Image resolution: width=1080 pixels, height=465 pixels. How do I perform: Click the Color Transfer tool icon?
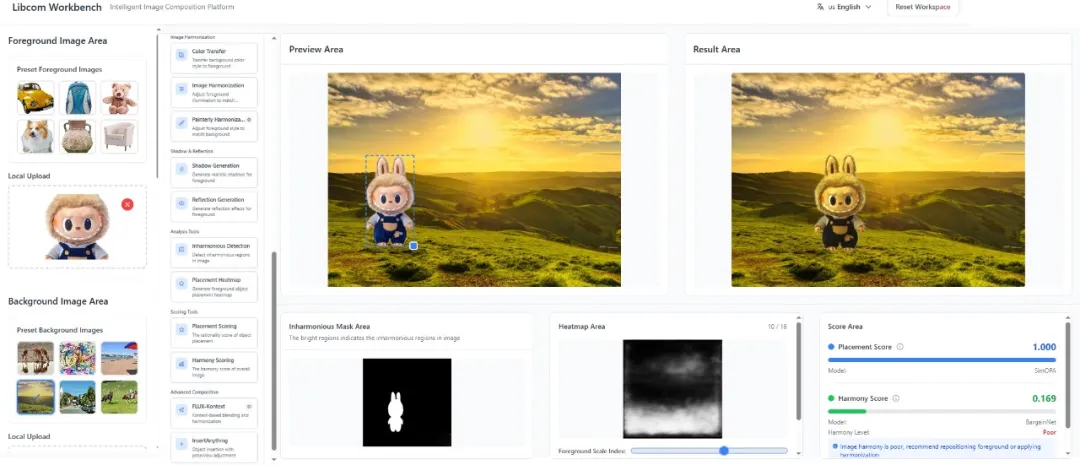click(181, 55)
